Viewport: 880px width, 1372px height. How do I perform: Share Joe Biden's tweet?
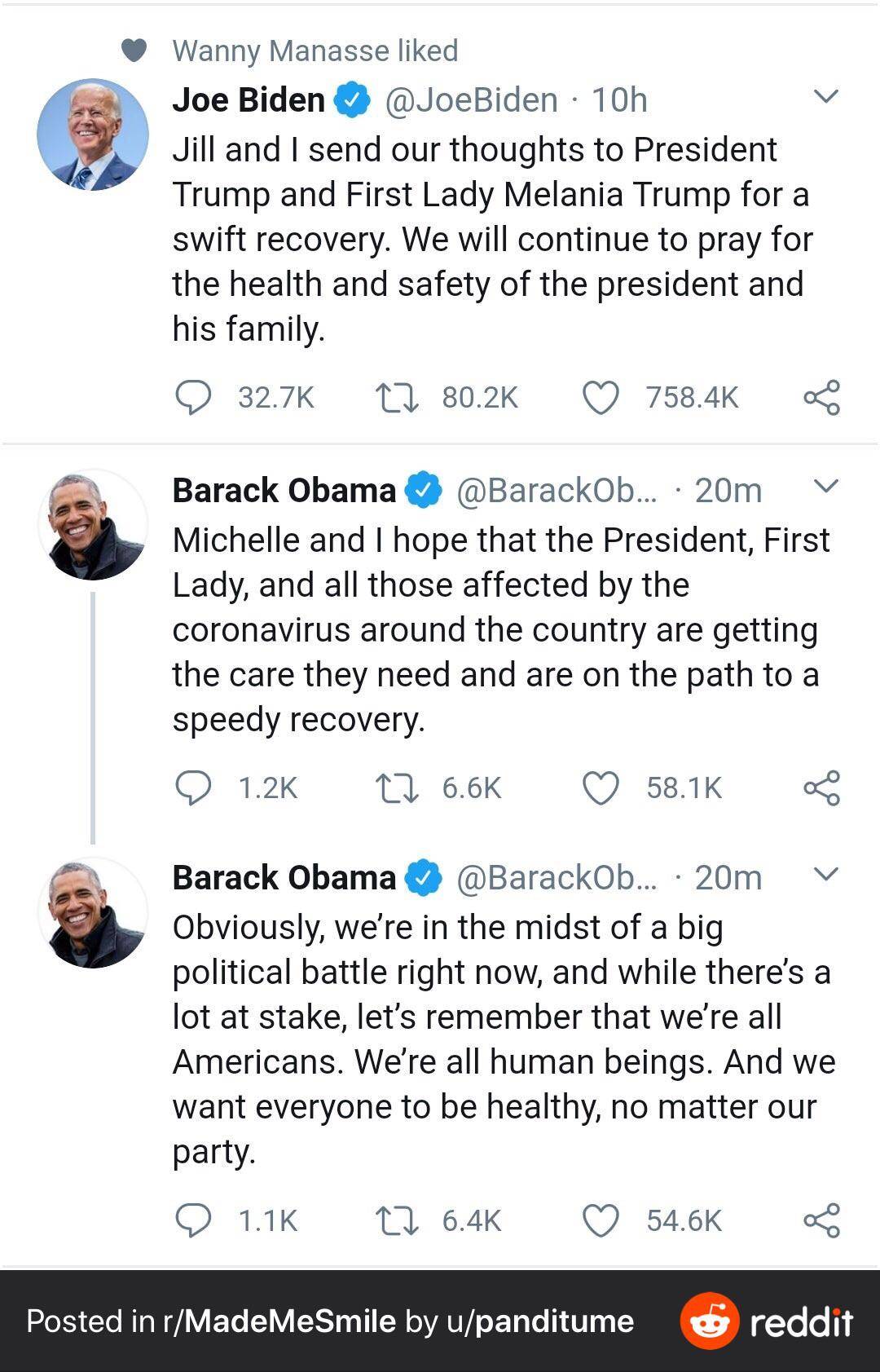821,398
